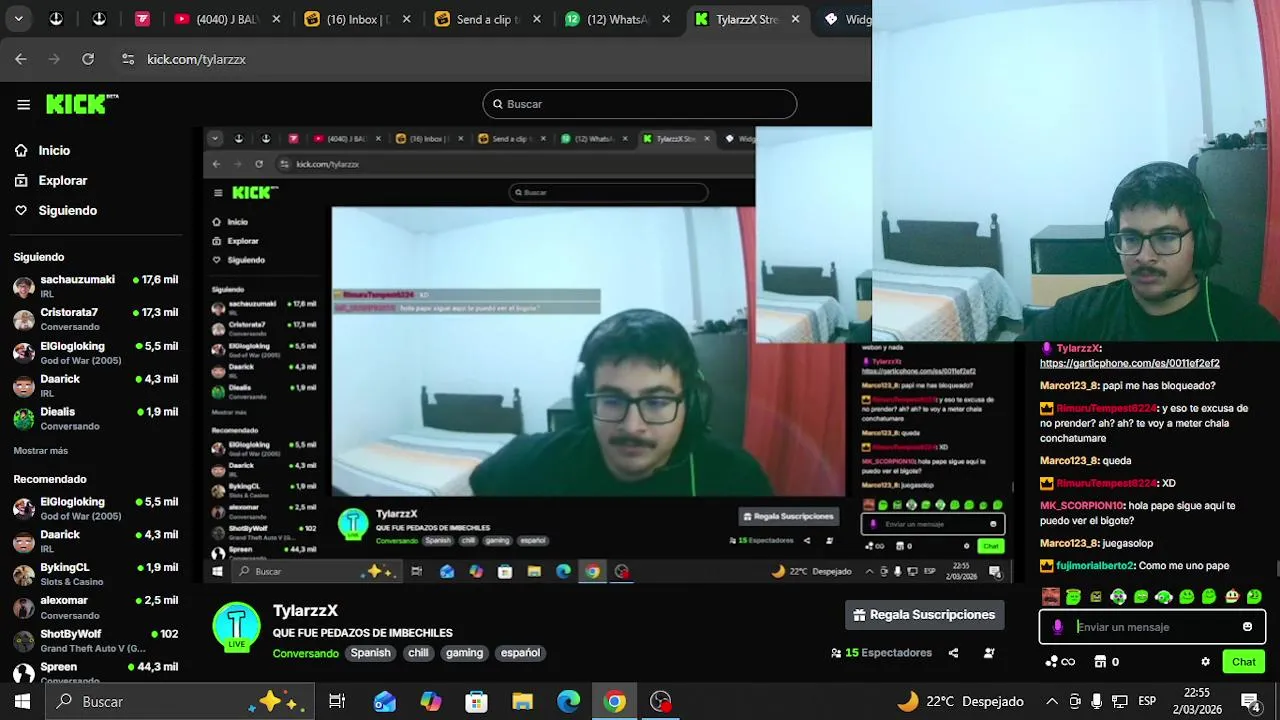Close the WhatsApp tab

[x=666, y=19]
